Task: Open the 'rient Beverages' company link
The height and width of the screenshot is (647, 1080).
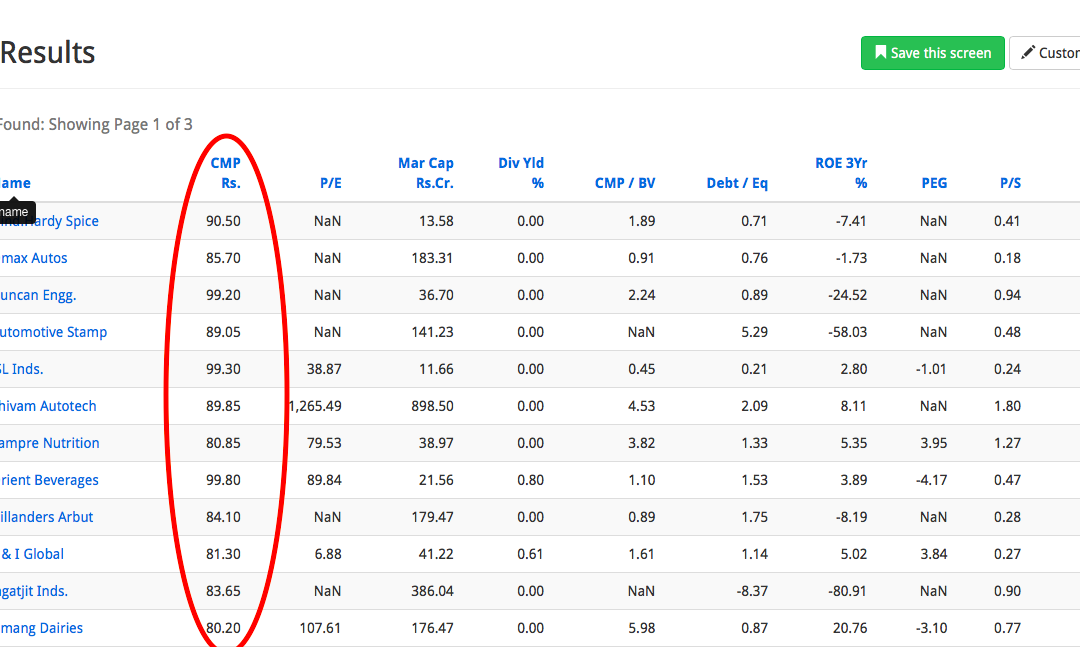Action: [x=49, y=480]
